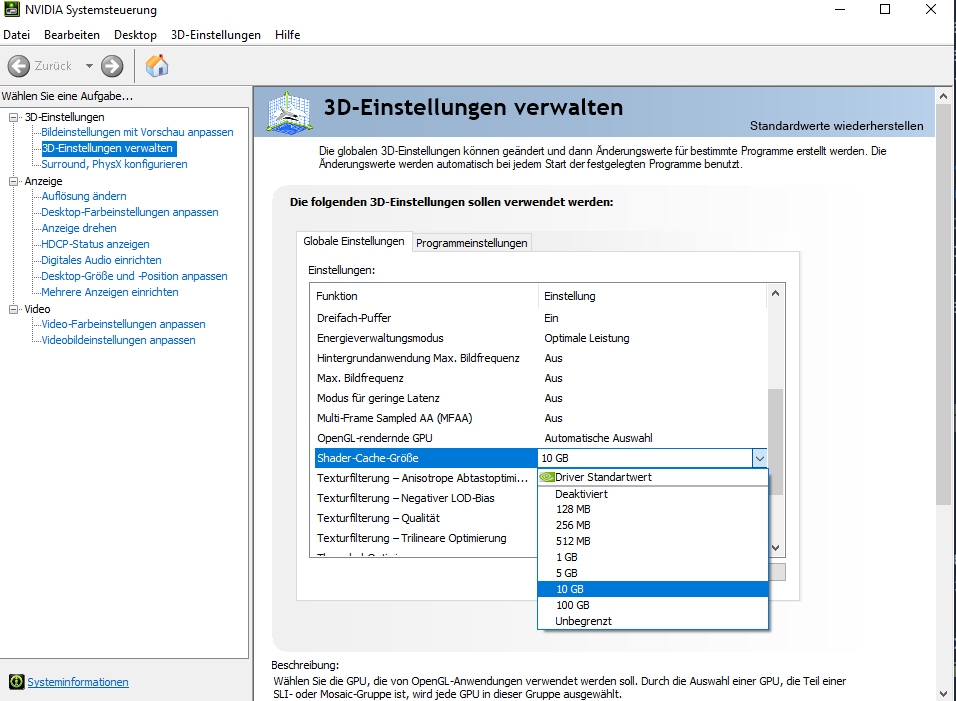This screenshot has height=701, width=956.
Task: Select Unbegrenzt from the cache size list
Action: pos(583,621)
